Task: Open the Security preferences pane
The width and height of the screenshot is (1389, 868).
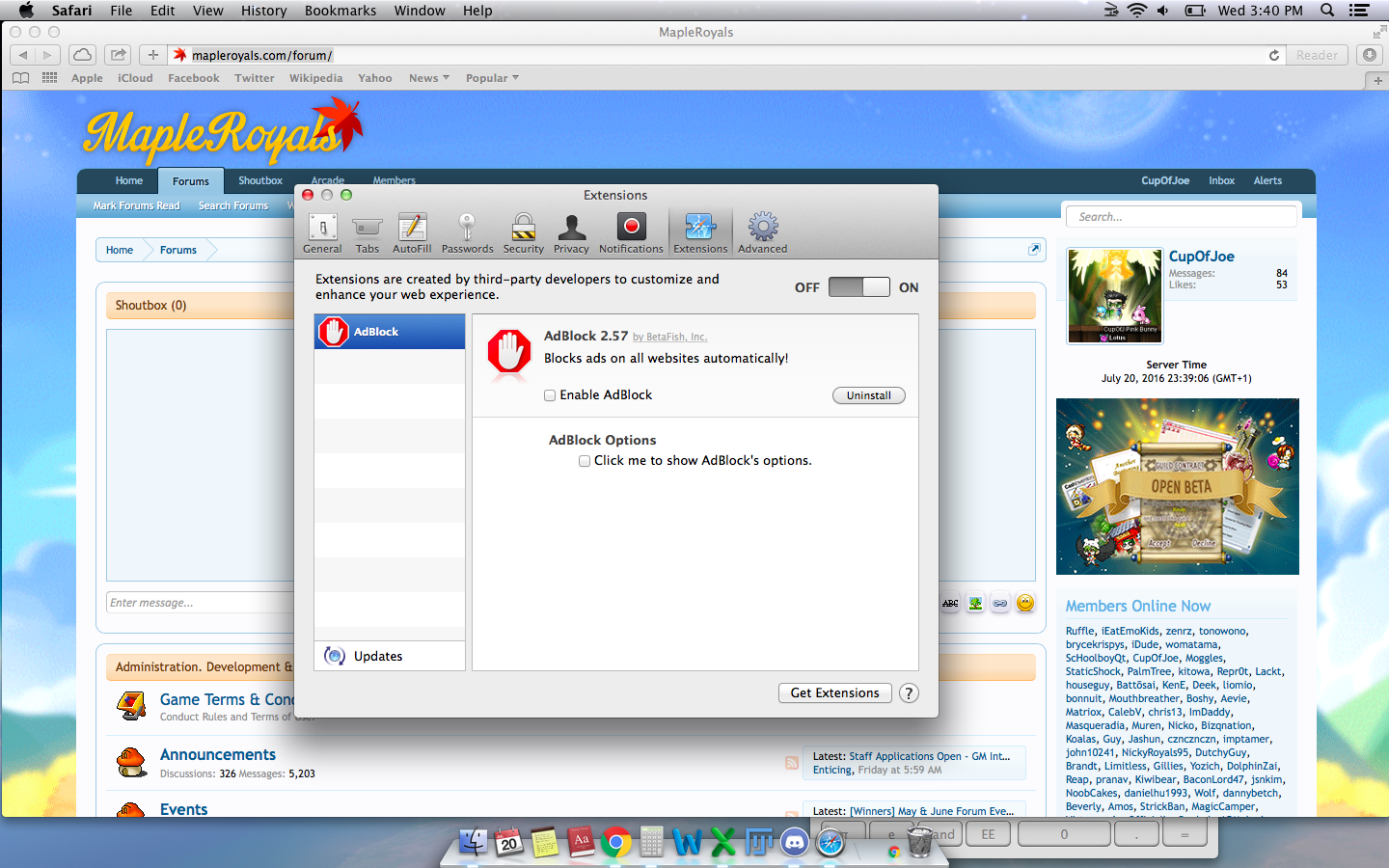Action: (x=523, y=233)
